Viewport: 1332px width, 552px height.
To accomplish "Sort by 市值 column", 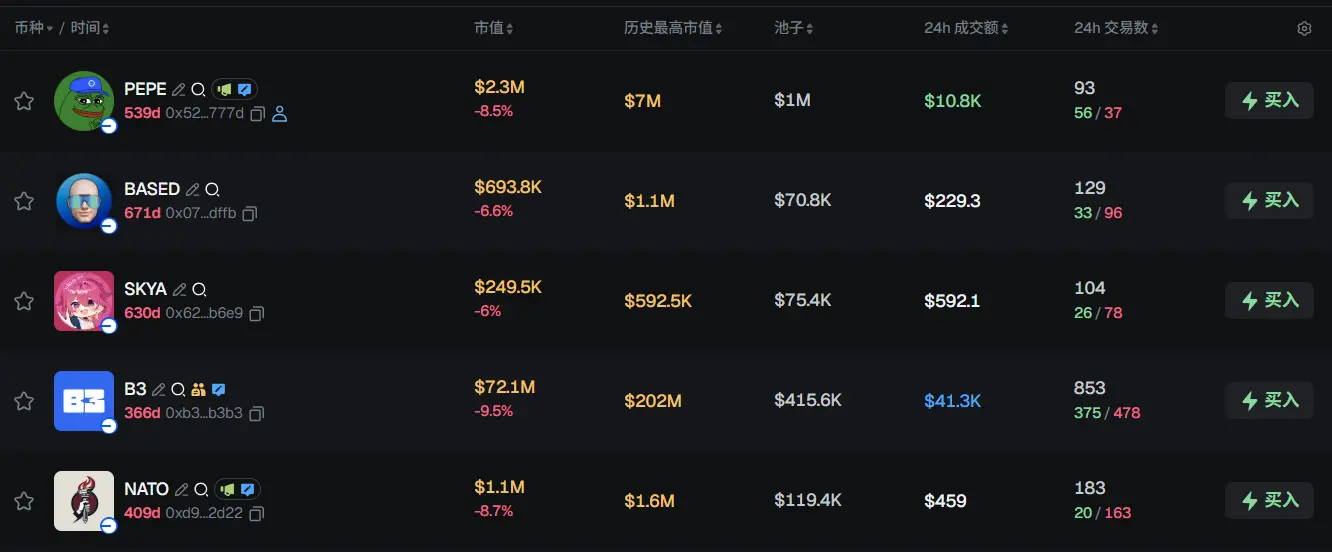I will click(x=494, y=28).
